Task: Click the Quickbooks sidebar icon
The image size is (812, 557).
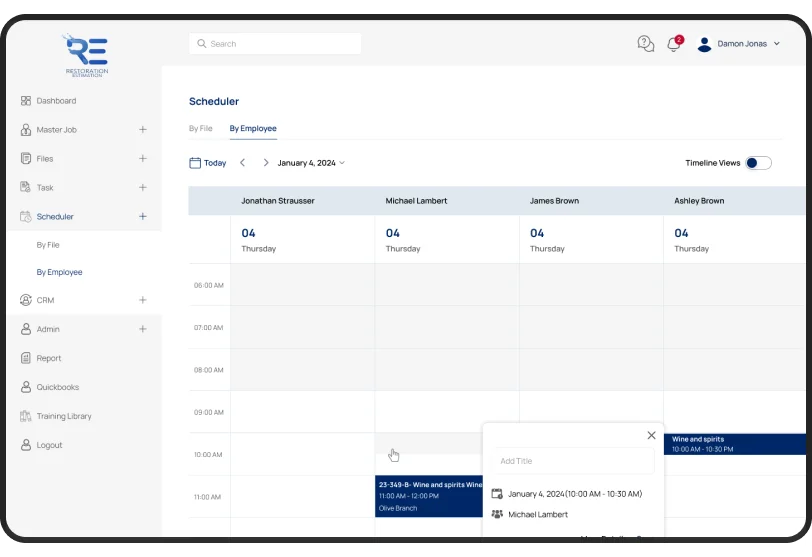Action: click(25, 387)
